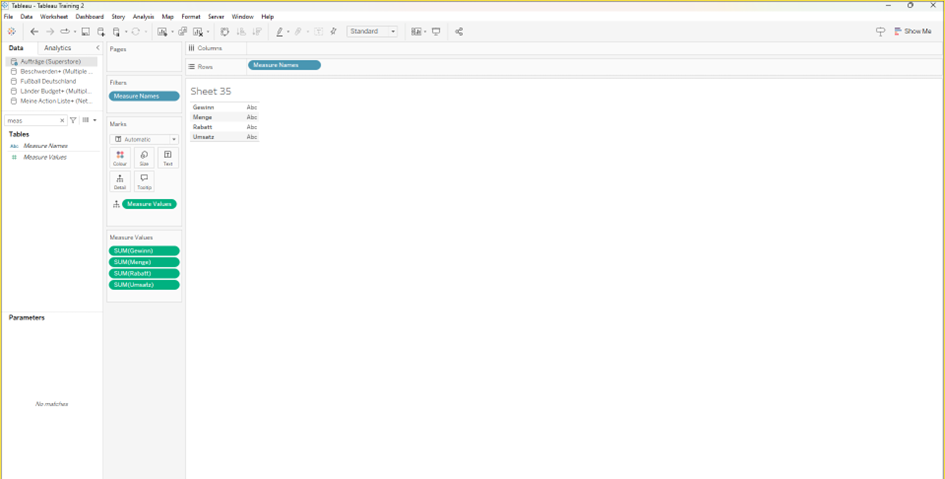945x479 pixels.
Task: Select the Länder Budget+ data source
Action: pyautogui.click(x=51, y=91)
